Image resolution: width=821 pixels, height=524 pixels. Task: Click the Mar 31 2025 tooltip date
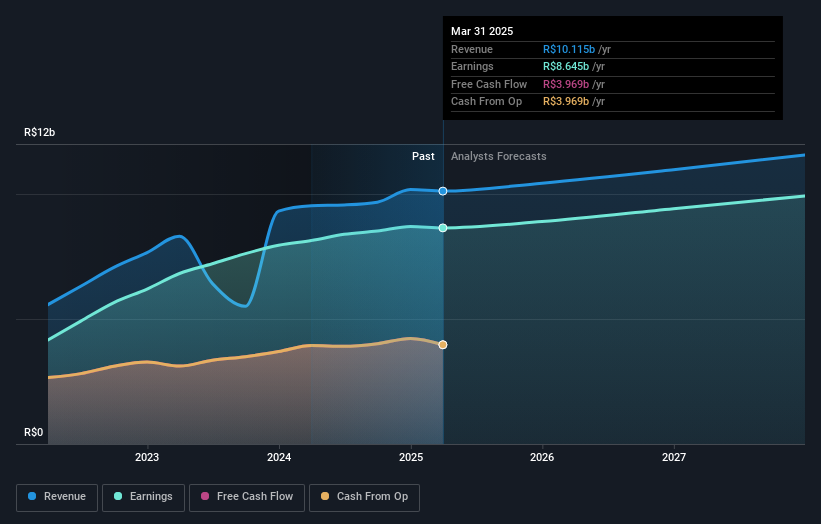tap(482, 31)
